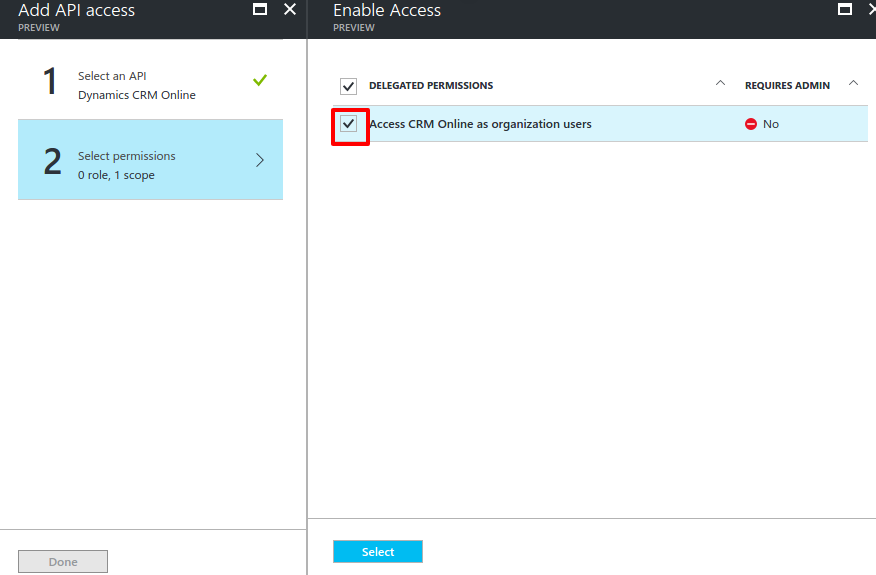Click the REQUIRES ADMIN column header text

point(787,85)
